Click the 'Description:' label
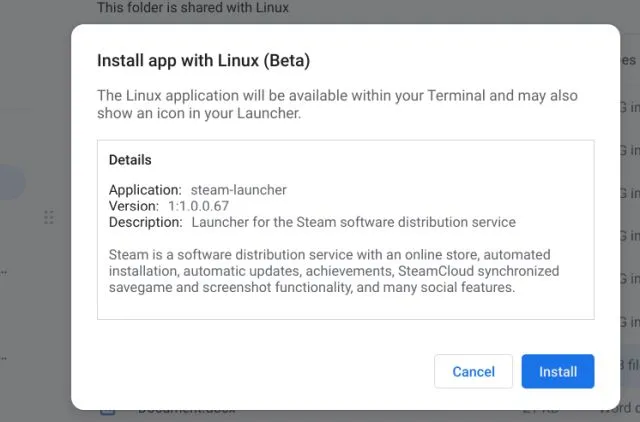Image resolution: width=640 pixels, height=422 pixels. tap(146, 221)
